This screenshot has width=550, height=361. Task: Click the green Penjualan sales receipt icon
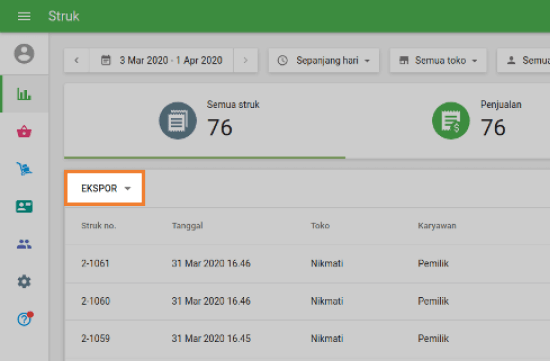451,121
